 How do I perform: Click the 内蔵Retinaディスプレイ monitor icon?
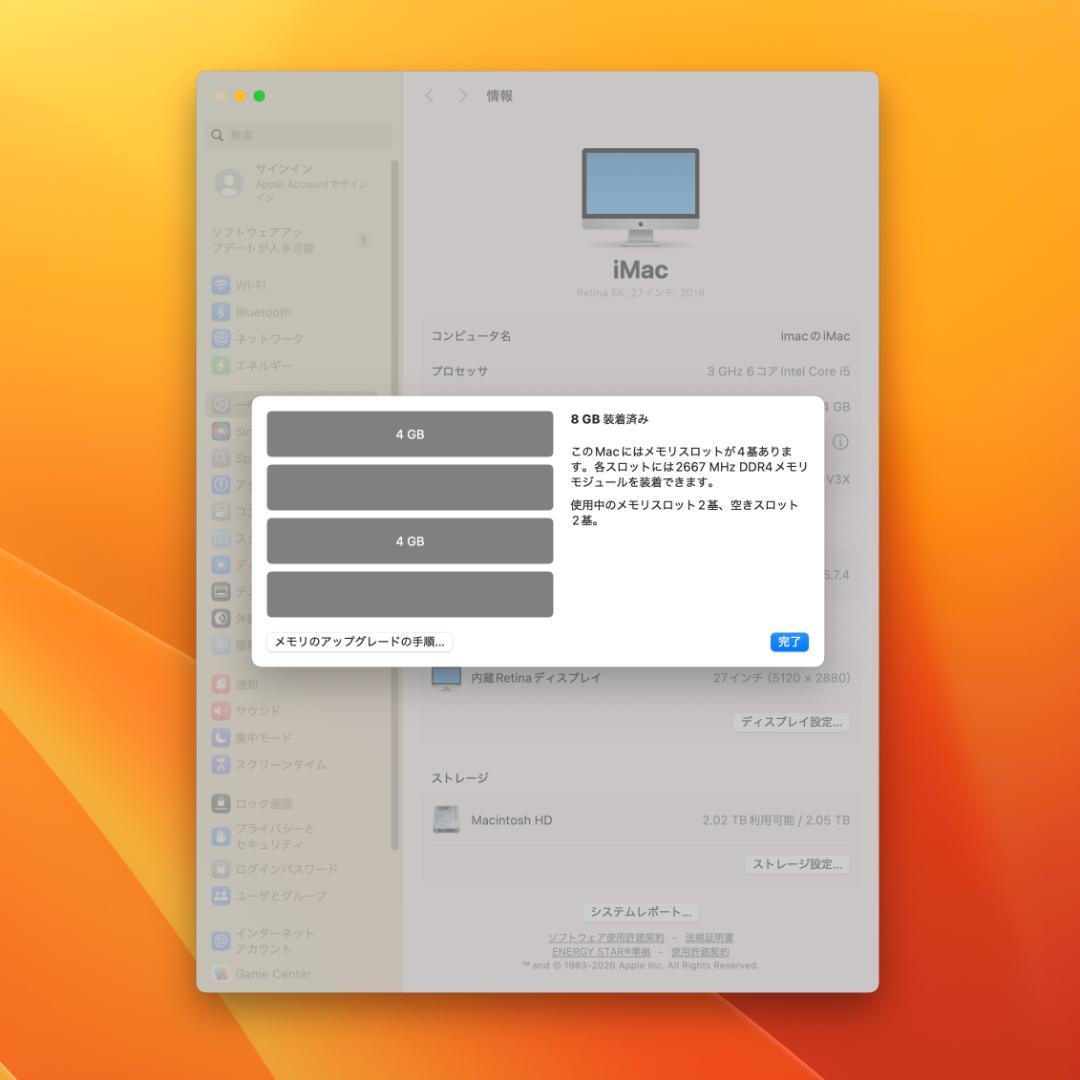click(446, 678)
